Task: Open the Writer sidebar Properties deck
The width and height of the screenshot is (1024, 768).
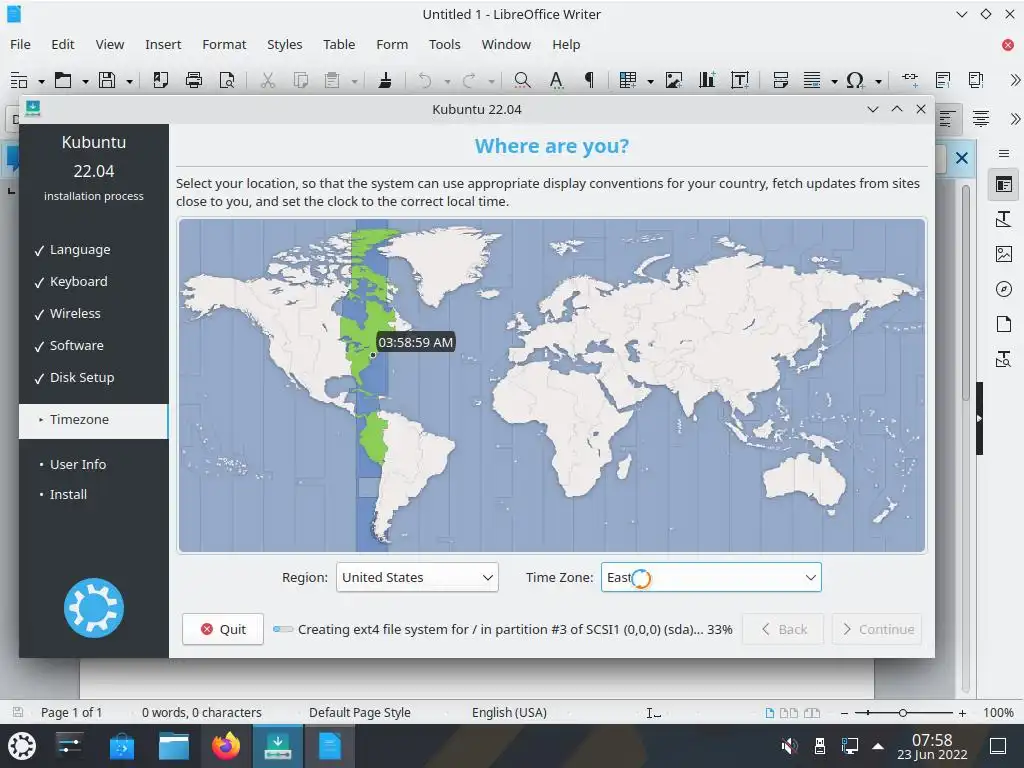Action: pos(1004,185)
